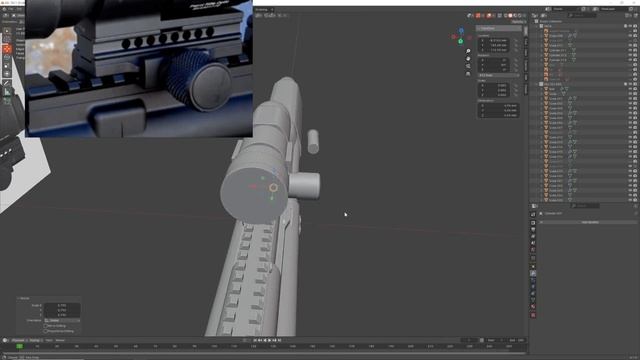Select the Select Box tool in the toolbar
The height and width of the screenshot is (360, 640).
click(7, 31)
